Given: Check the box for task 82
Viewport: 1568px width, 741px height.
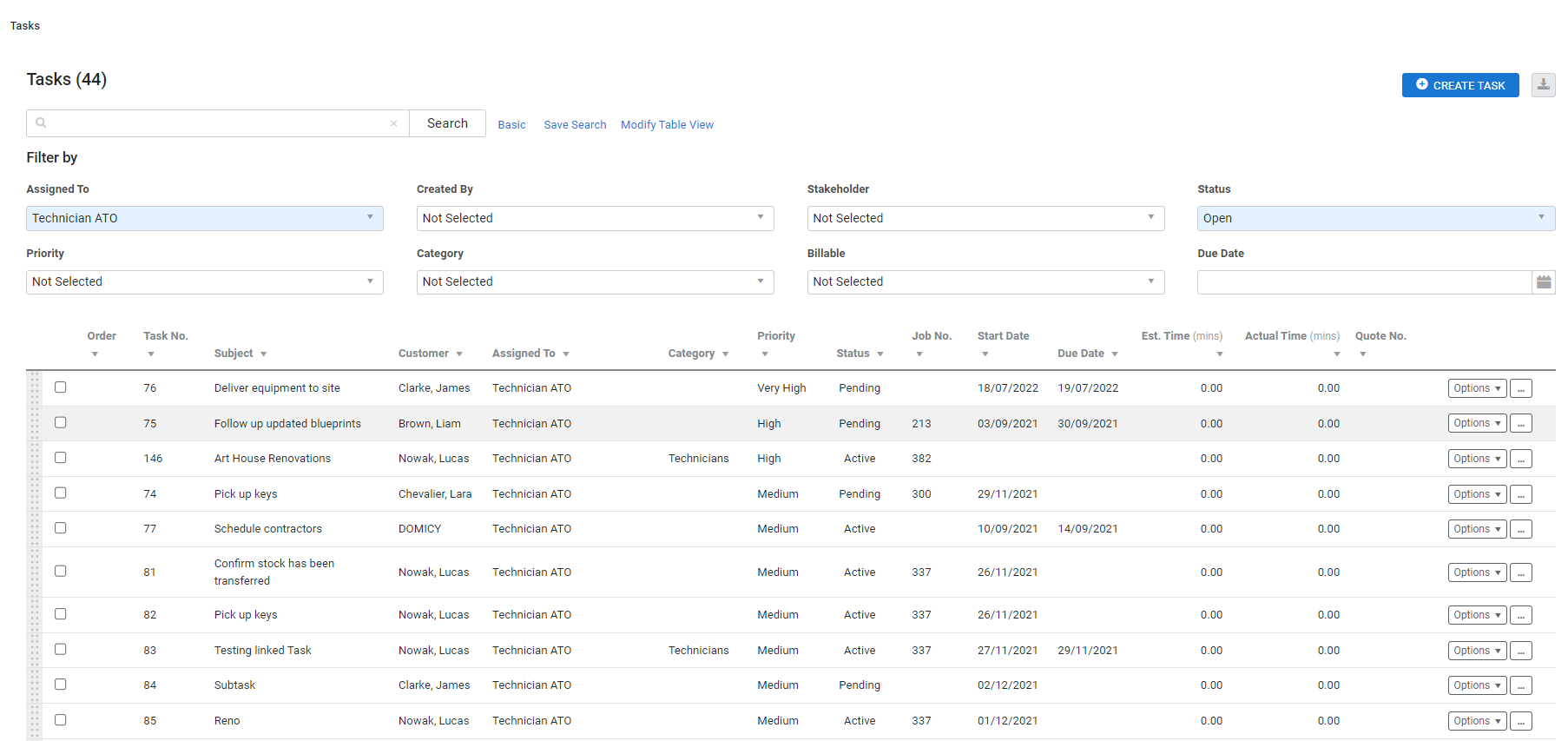Looking at the screenshot, I should coord(61,614).
